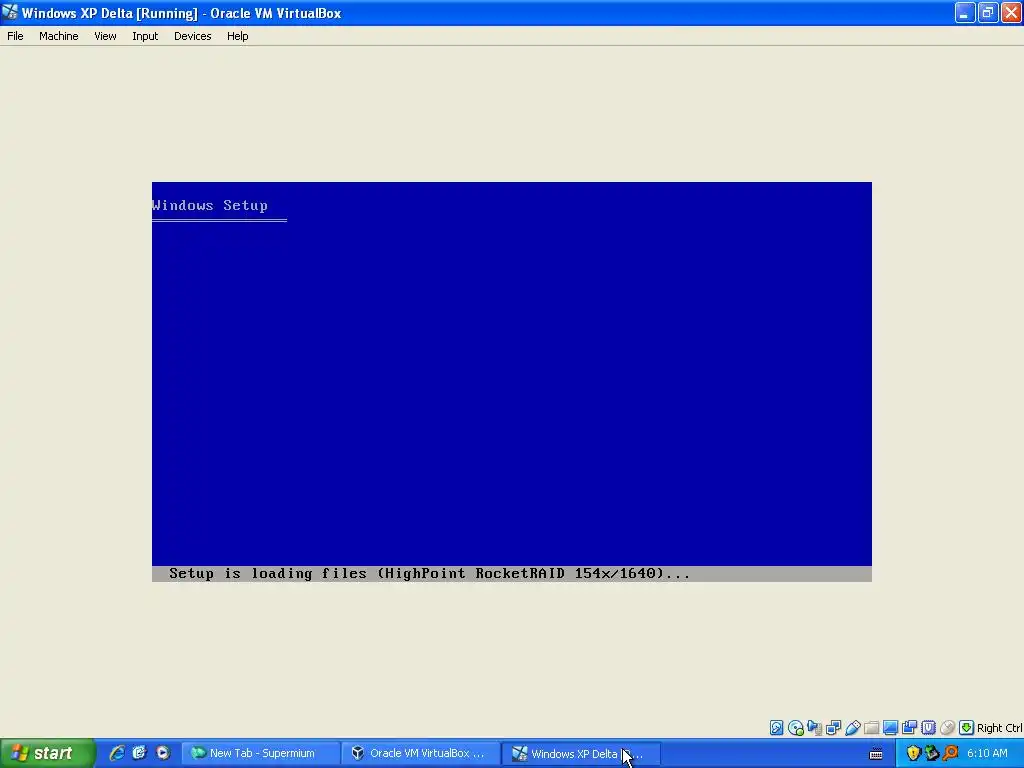Close the VirtualBox VM window

coord(1011,12)
